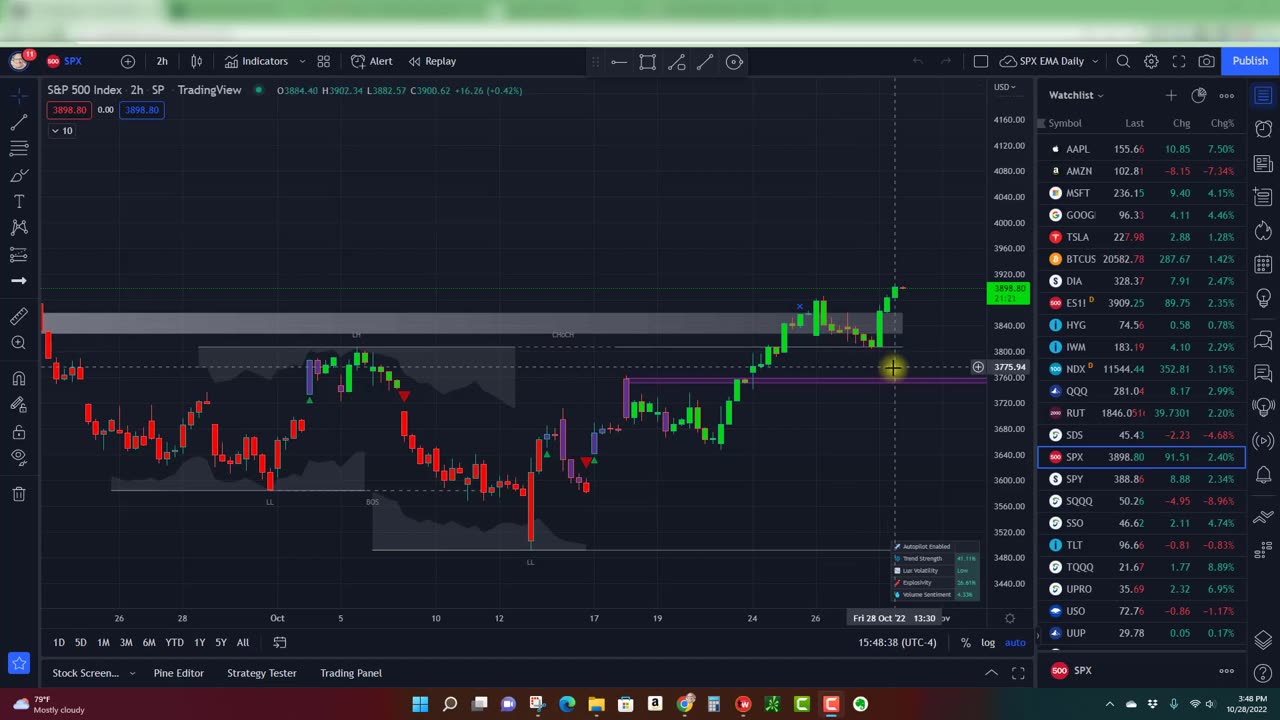
Task: Hide all drawings with eye icon
Action: click(18, 457)
